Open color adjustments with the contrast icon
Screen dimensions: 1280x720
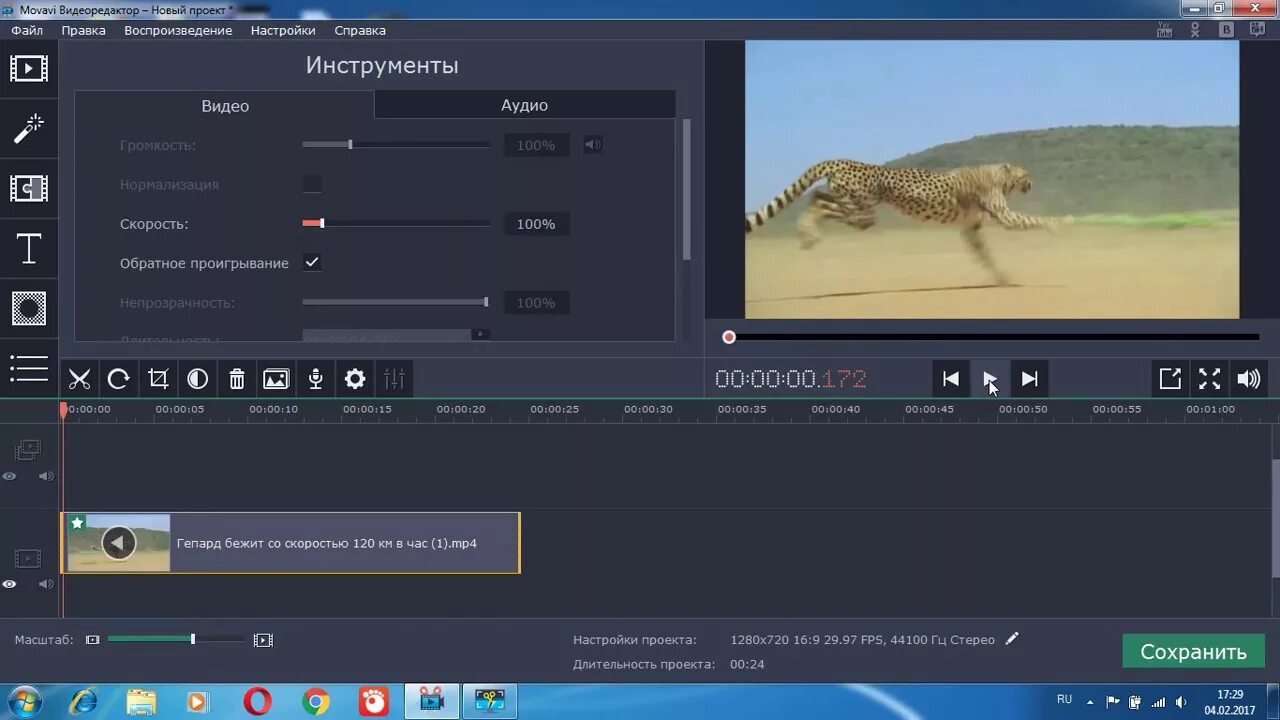click(x=197, y=378)
